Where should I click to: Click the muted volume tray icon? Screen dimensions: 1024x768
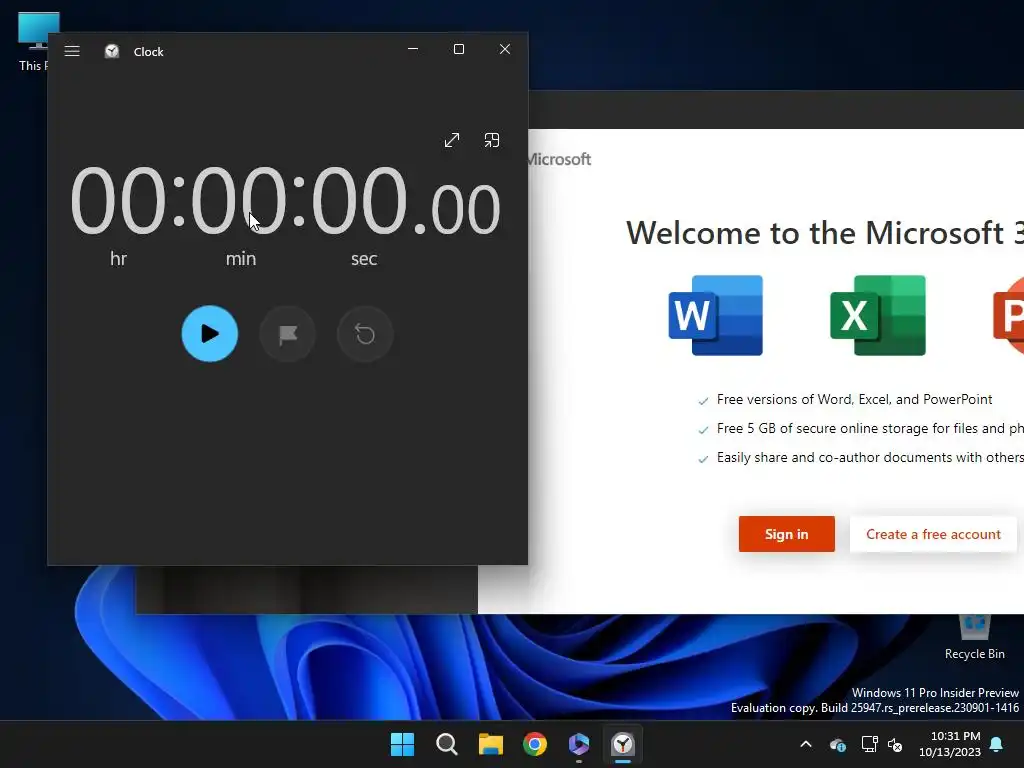(895, 744)
